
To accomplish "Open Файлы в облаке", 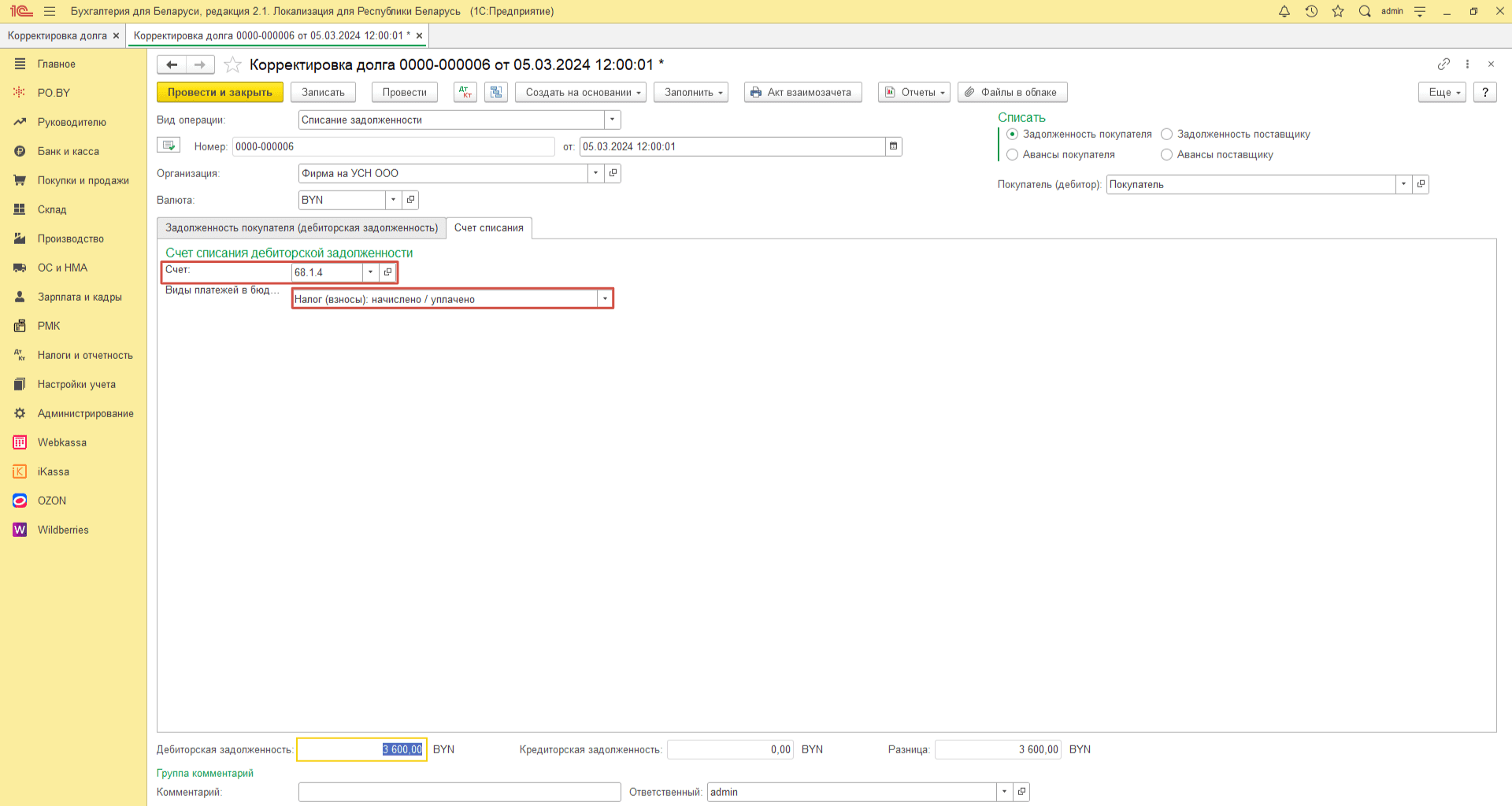I will (x=1012, y=92).
